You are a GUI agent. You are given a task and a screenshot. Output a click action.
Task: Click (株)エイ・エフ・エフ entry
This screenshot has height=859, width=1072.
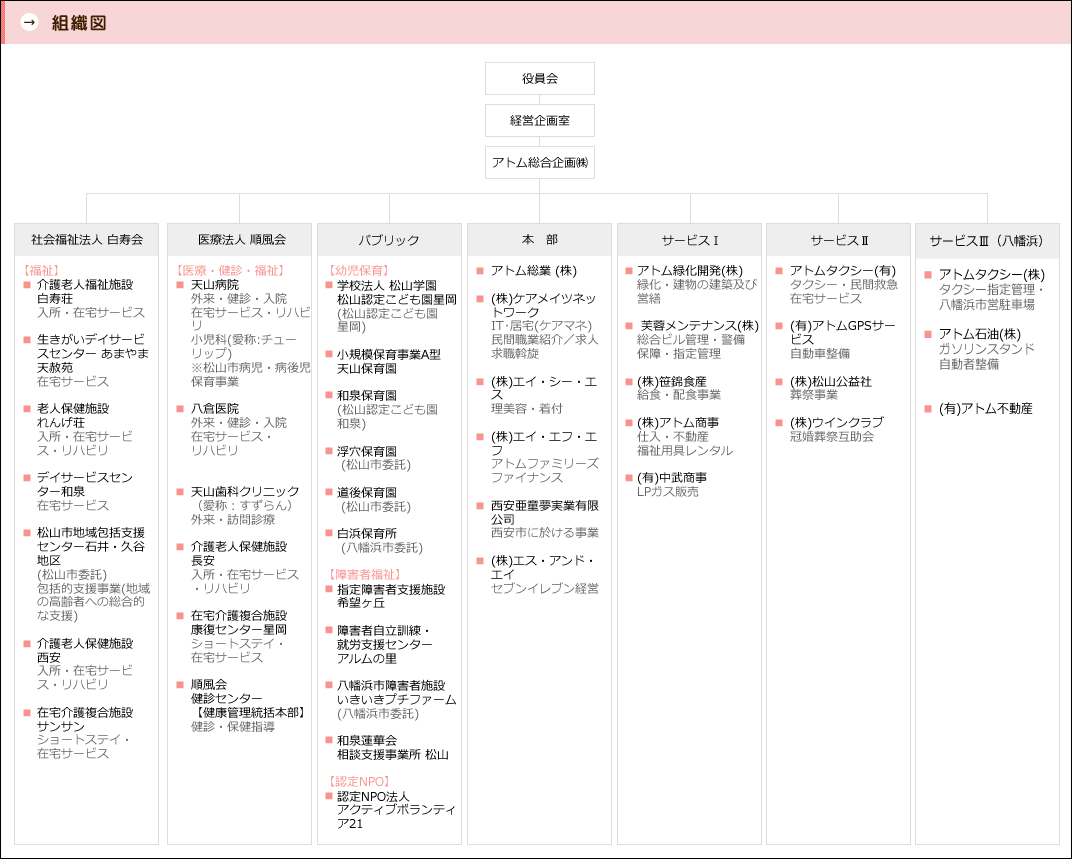click(544, 443)
